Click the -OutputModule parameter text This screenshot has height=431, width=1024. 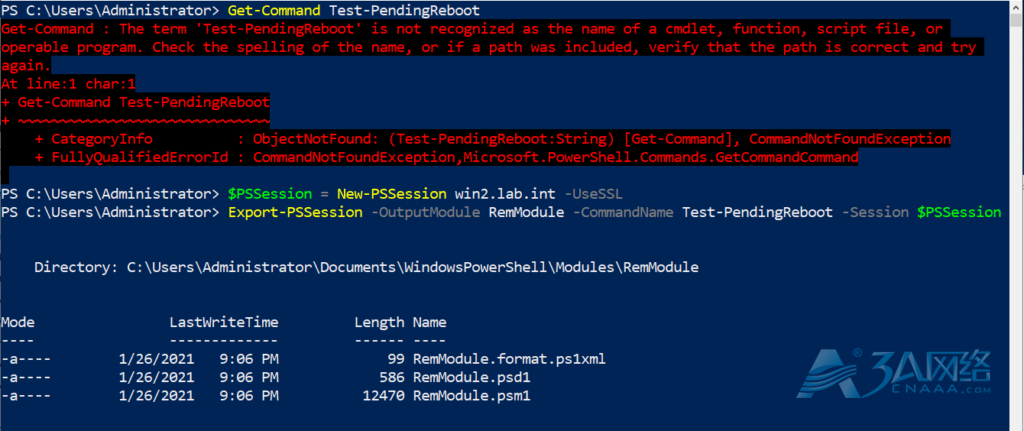(x=425, y=212)
